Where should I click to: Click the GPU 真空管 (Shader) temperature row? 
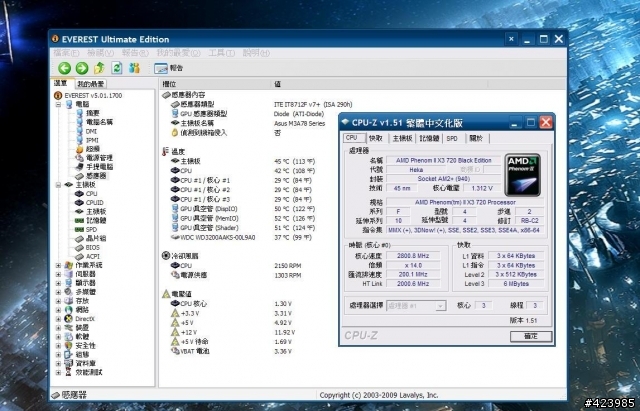pos(243,228)
